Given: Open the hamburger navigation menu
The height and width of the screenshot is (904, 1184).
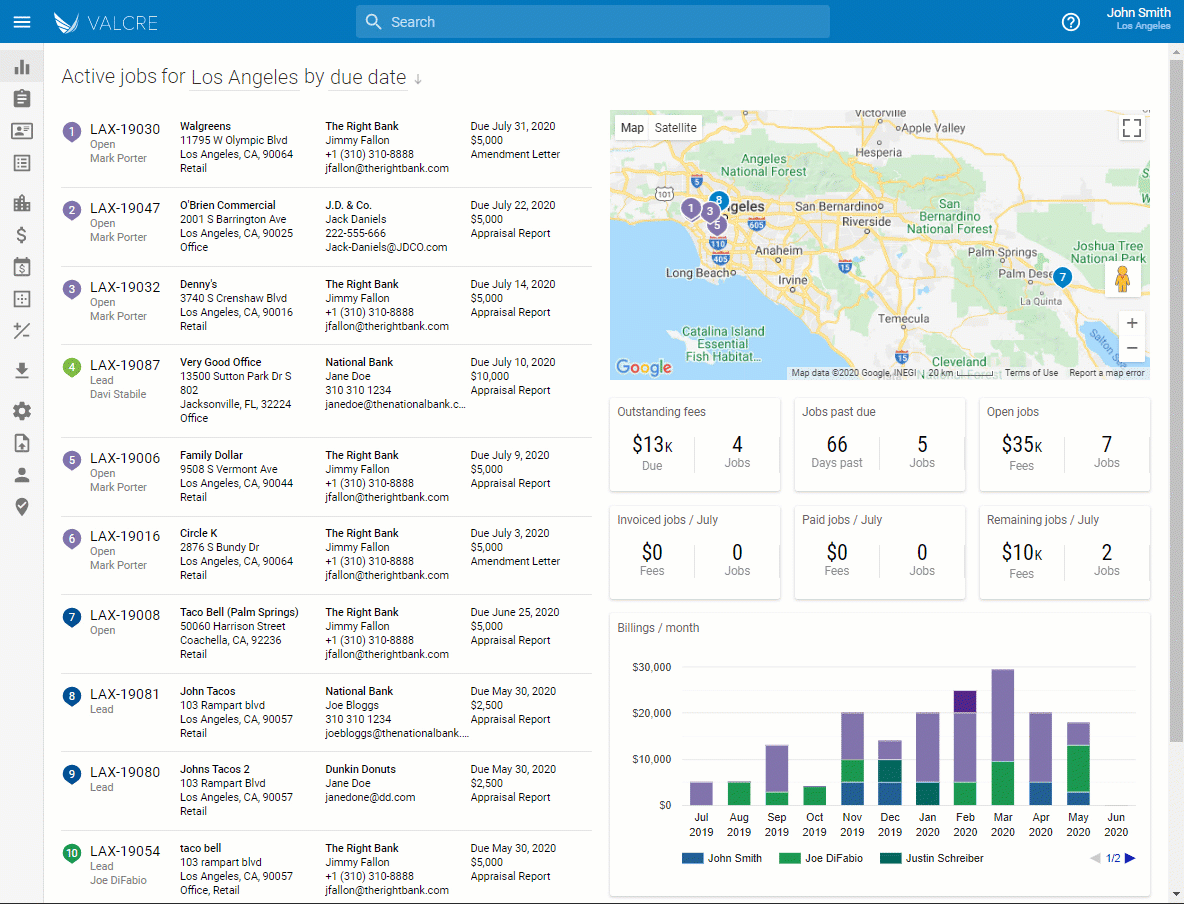Looking at the screenshot, I should click(x=21, y=22).
